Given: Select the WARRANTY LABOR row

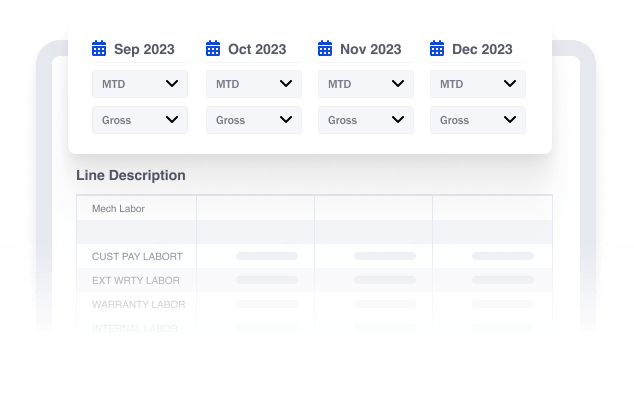Looking at the screenshot, I should (137, 304).
